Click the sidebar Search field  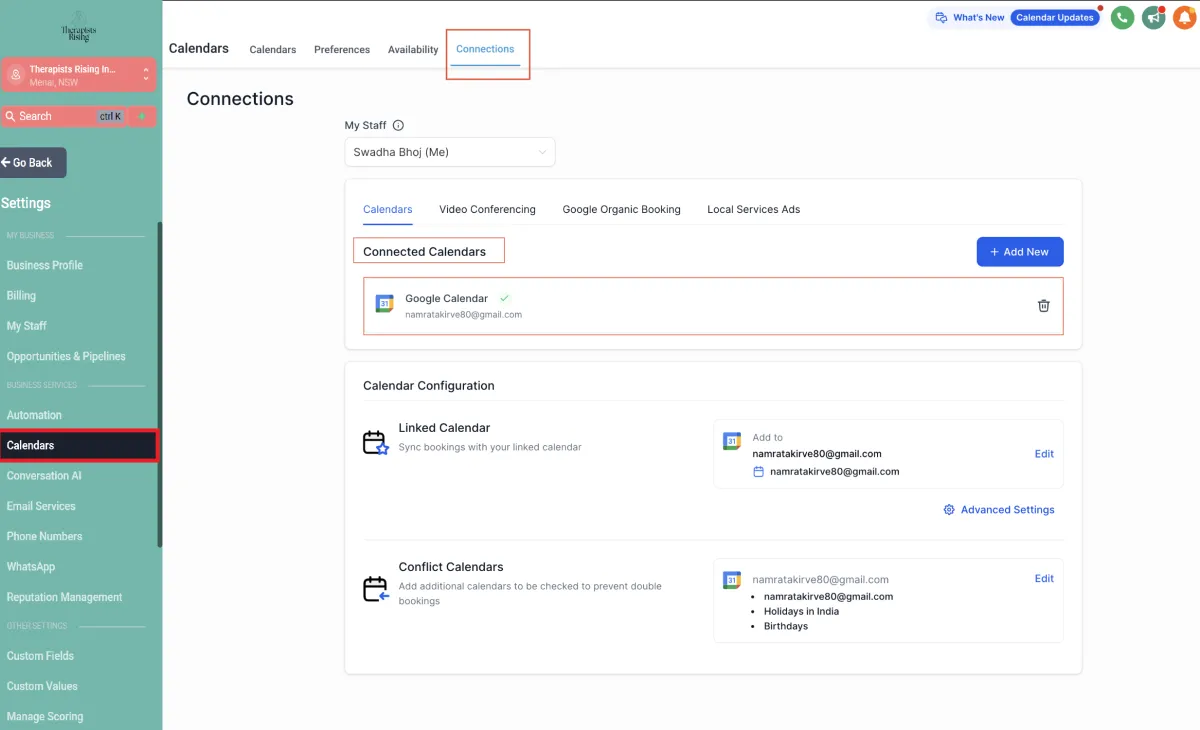(60, 117)
